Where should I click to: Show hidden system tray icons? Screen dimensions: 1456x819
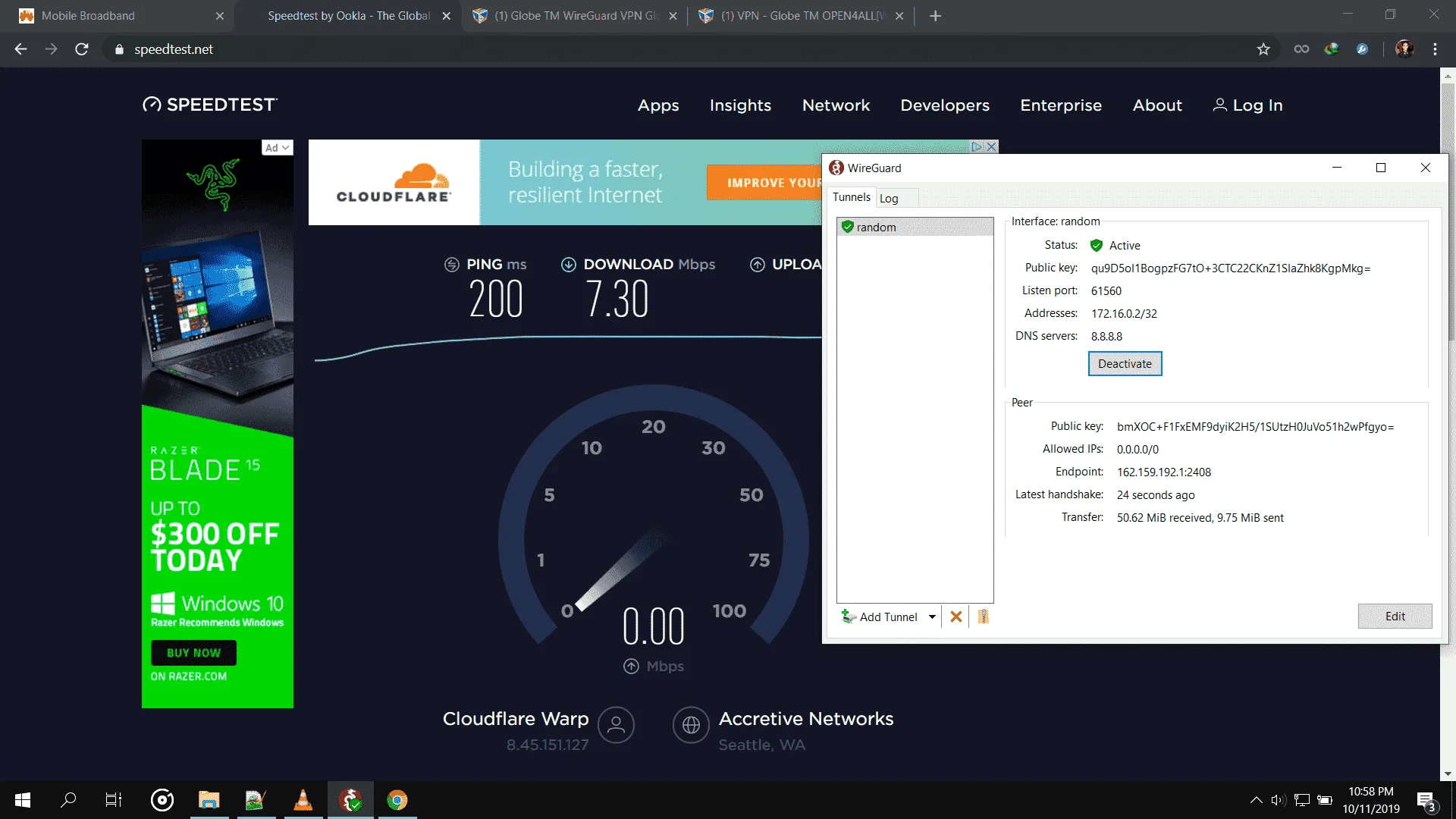coord(1256,800)
